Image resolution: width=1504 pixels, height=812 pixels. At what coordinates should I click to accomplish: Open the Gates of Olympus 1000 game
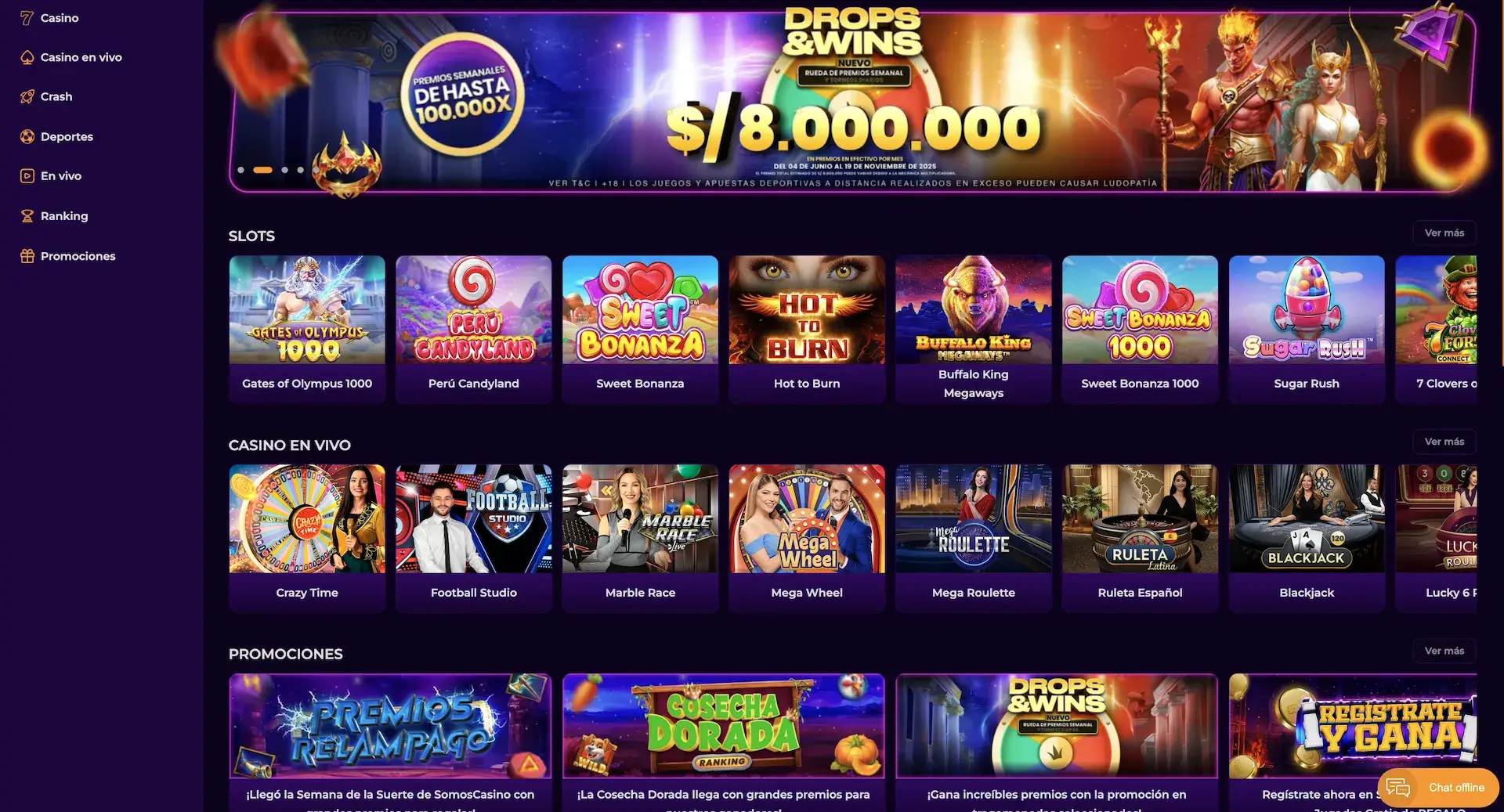pos(307,329)
